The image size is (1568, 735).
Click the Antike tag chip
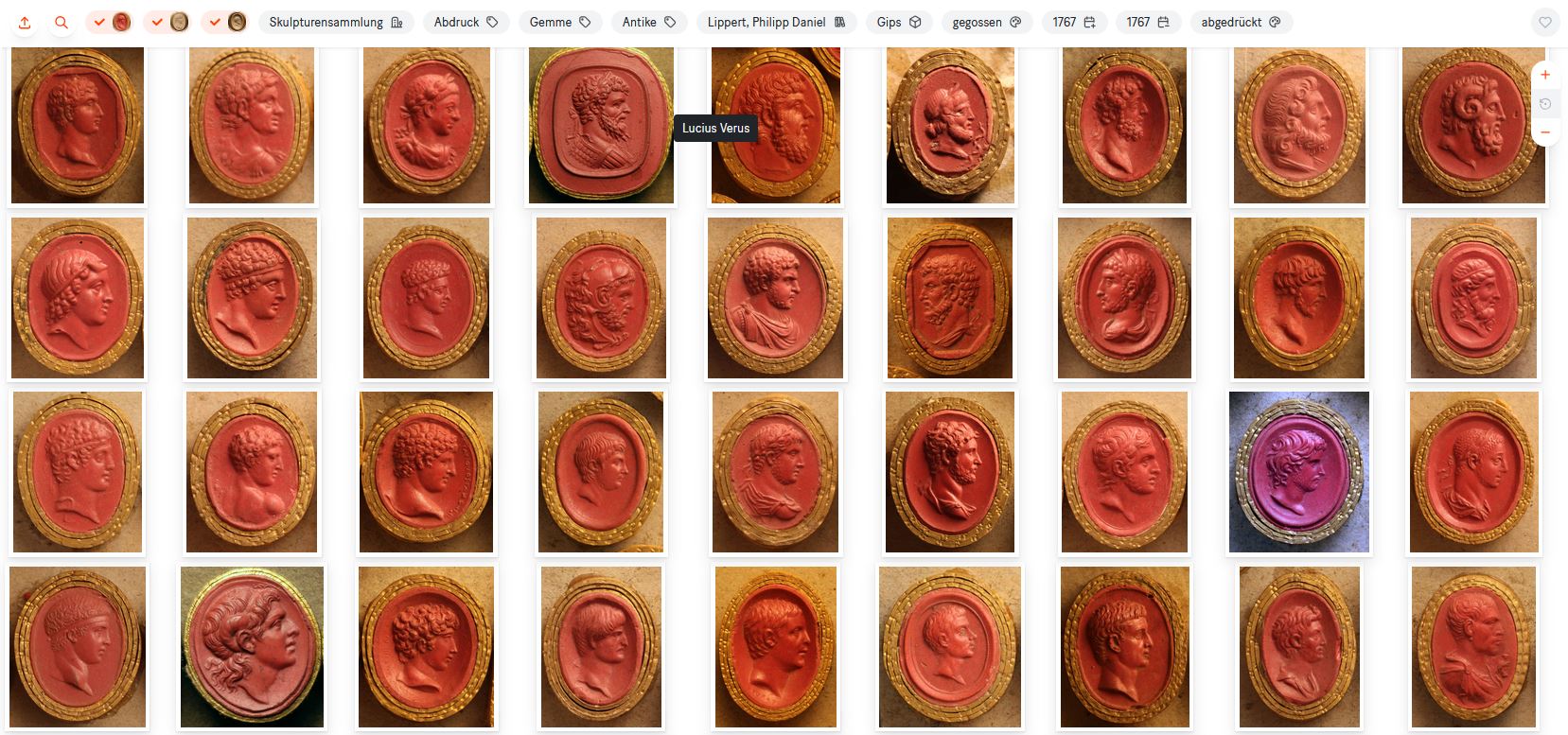click(x=649, y=22)
